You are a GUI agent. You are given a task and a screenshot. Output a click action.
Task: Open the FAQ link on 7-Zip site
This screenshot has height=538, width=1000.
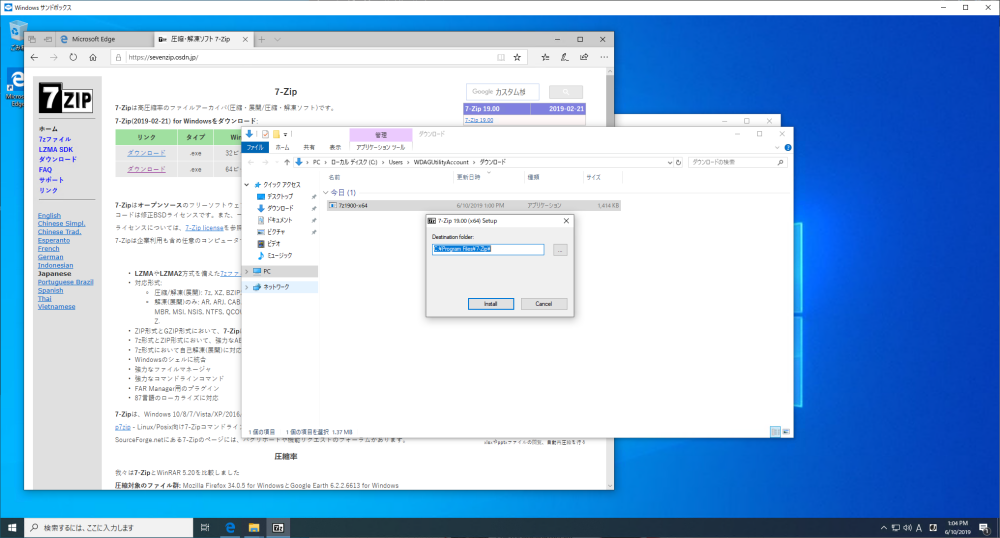click(45, 170)
